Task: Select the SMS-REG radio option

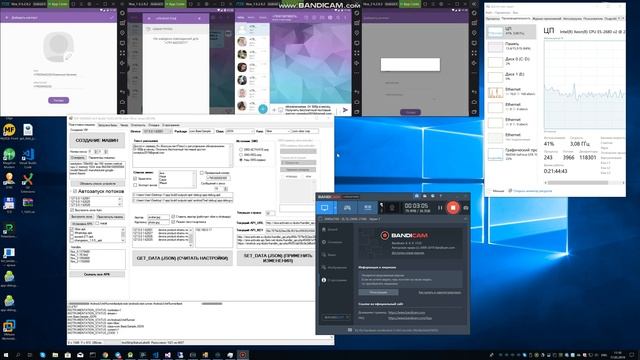Action: (x=241, y=155)
